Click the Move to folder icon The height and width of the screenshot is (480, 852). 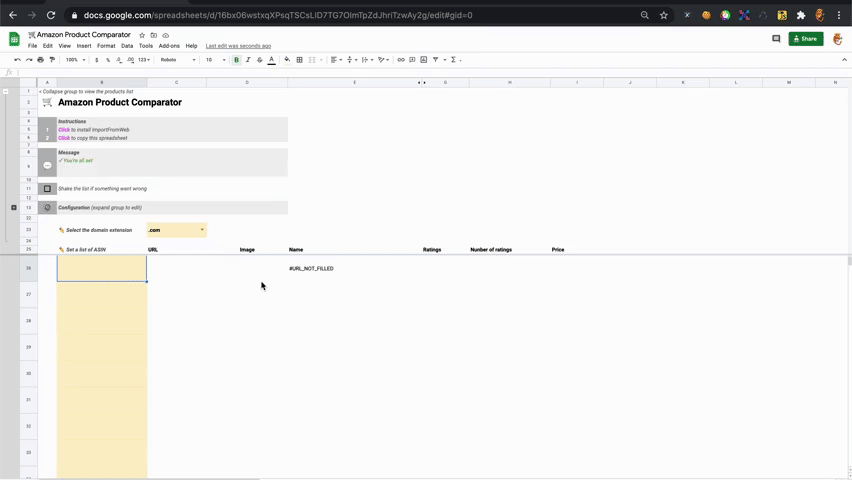[154, 35]
